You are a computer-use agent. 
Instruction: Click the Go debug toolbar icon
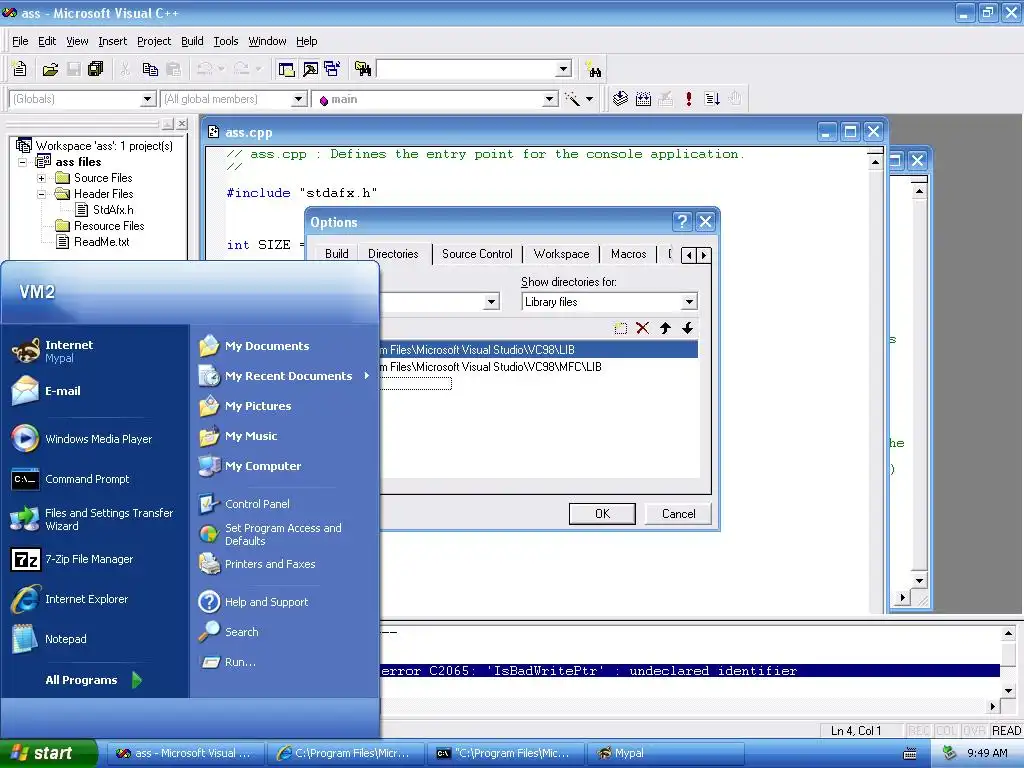click(712, 99)
